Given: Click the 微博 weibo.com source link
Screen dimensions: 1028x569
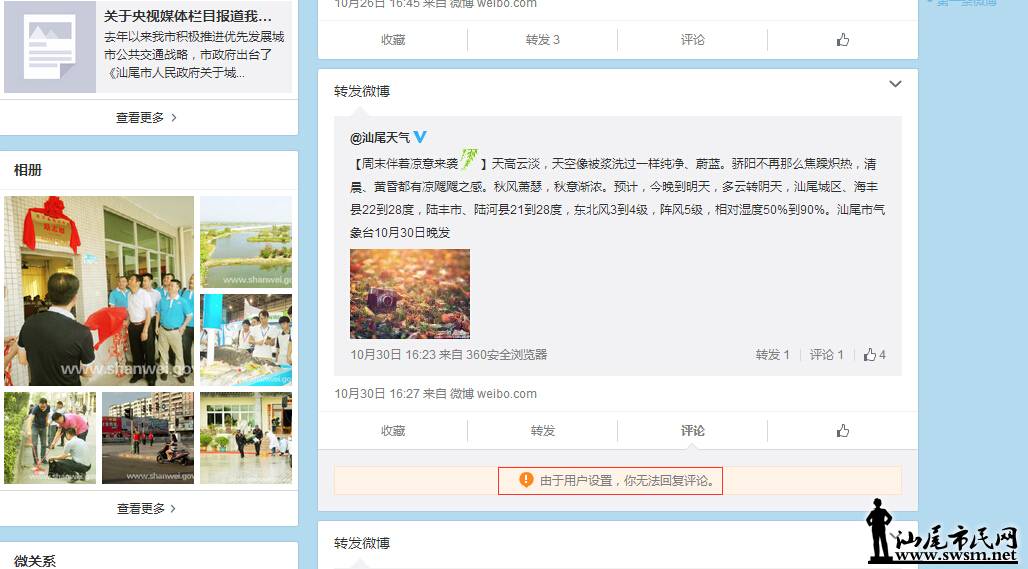Looking at the screenshot, I should (x=493, y=394).
